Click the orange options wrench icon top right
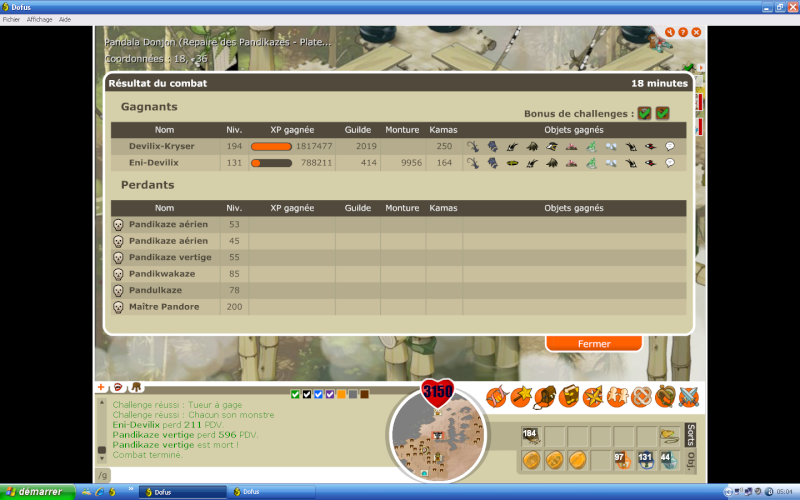The height and width of the screenshot is (500, 800). [669, 32]
